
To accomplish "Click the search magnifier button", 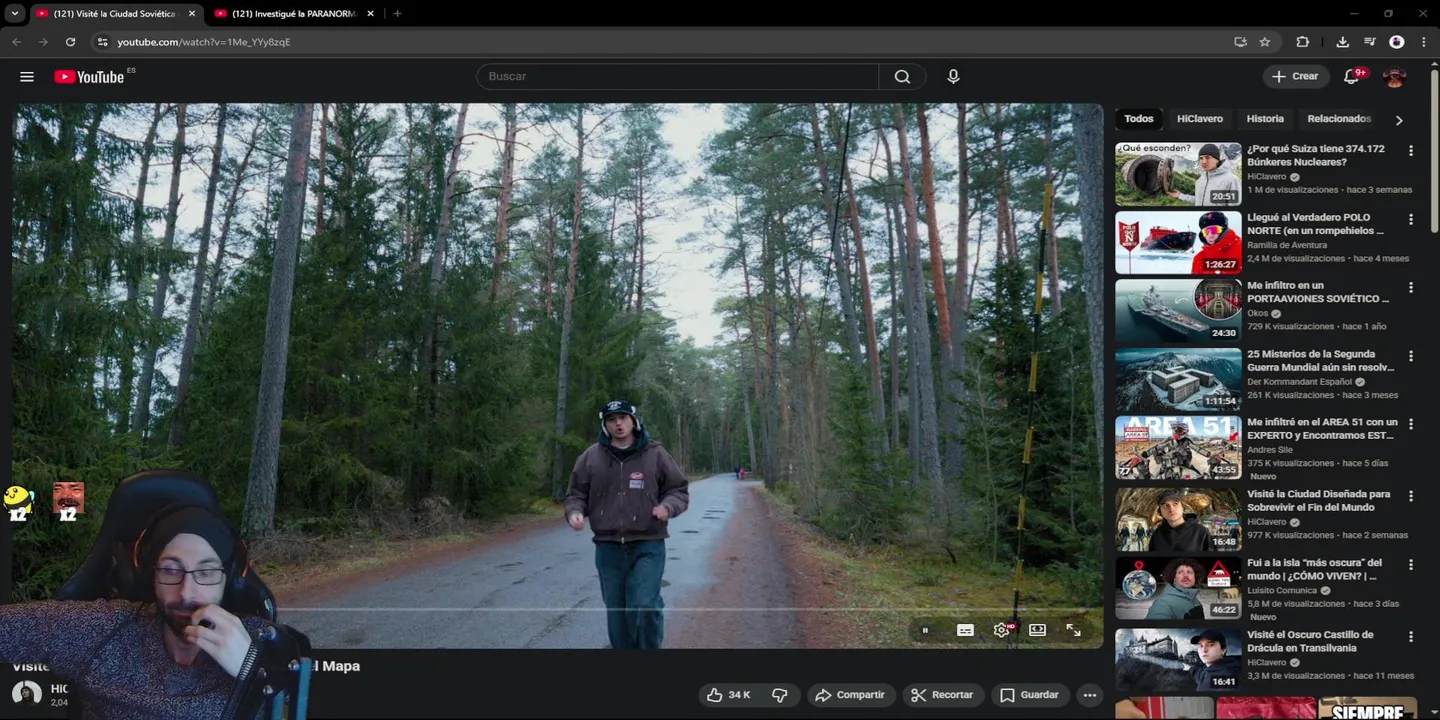I will tap(902, 77).
